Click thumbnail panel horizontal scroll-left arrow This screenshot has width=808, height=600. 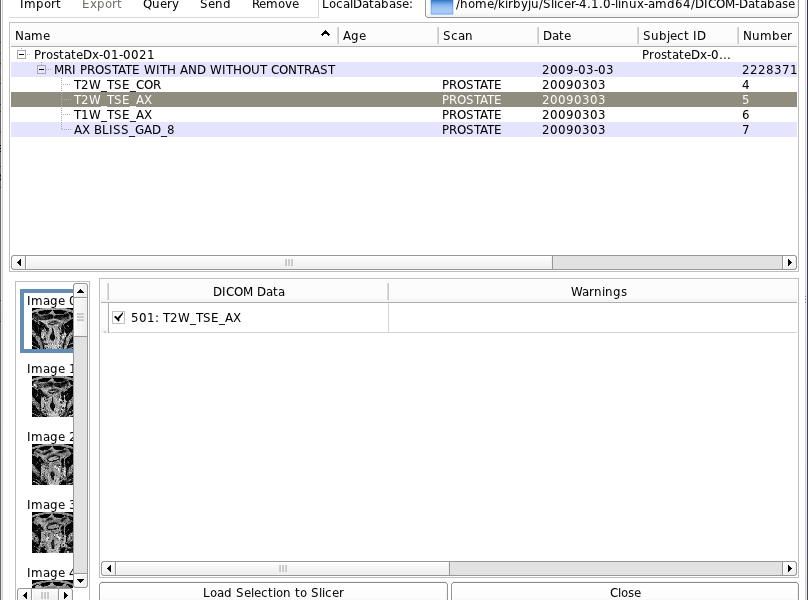pos(25,595)
